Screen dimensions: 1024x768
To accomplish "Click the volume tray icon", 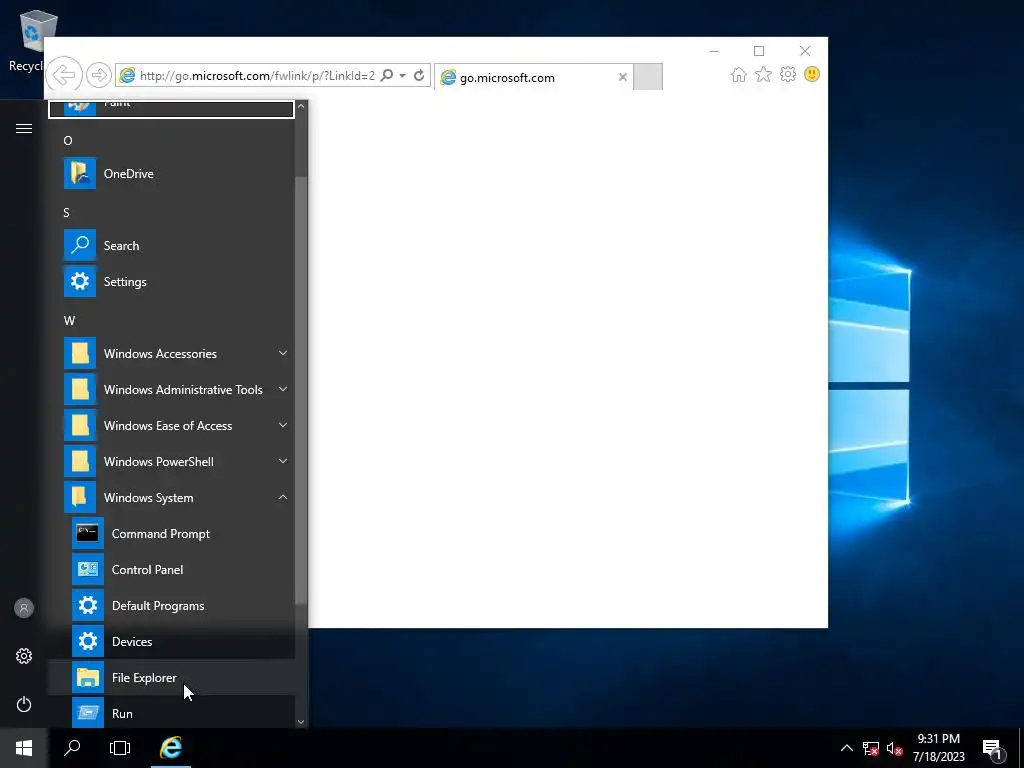I will (895, 748).
